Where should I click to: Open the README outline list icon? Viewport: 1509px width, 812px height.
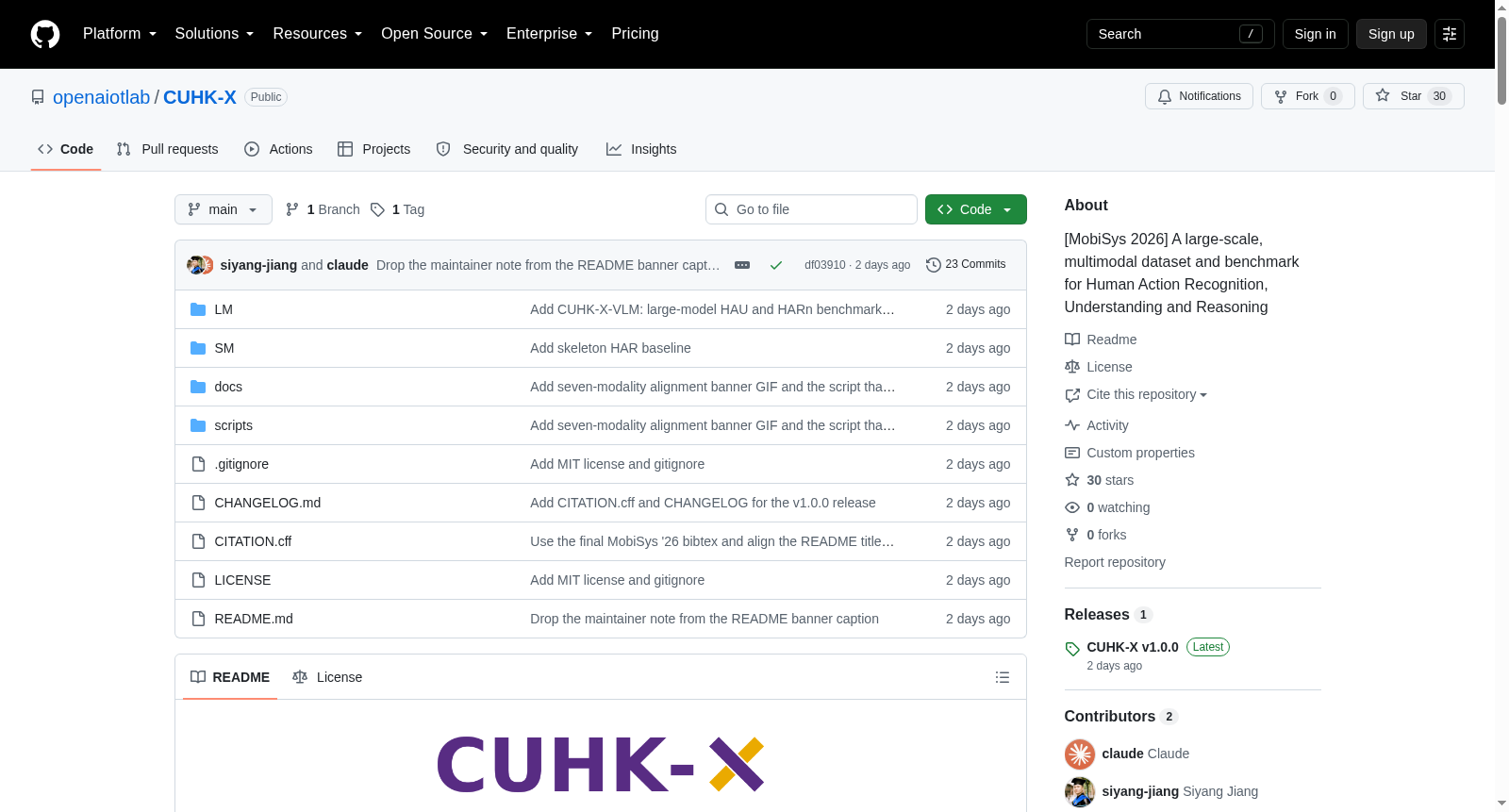(1003, 677)
